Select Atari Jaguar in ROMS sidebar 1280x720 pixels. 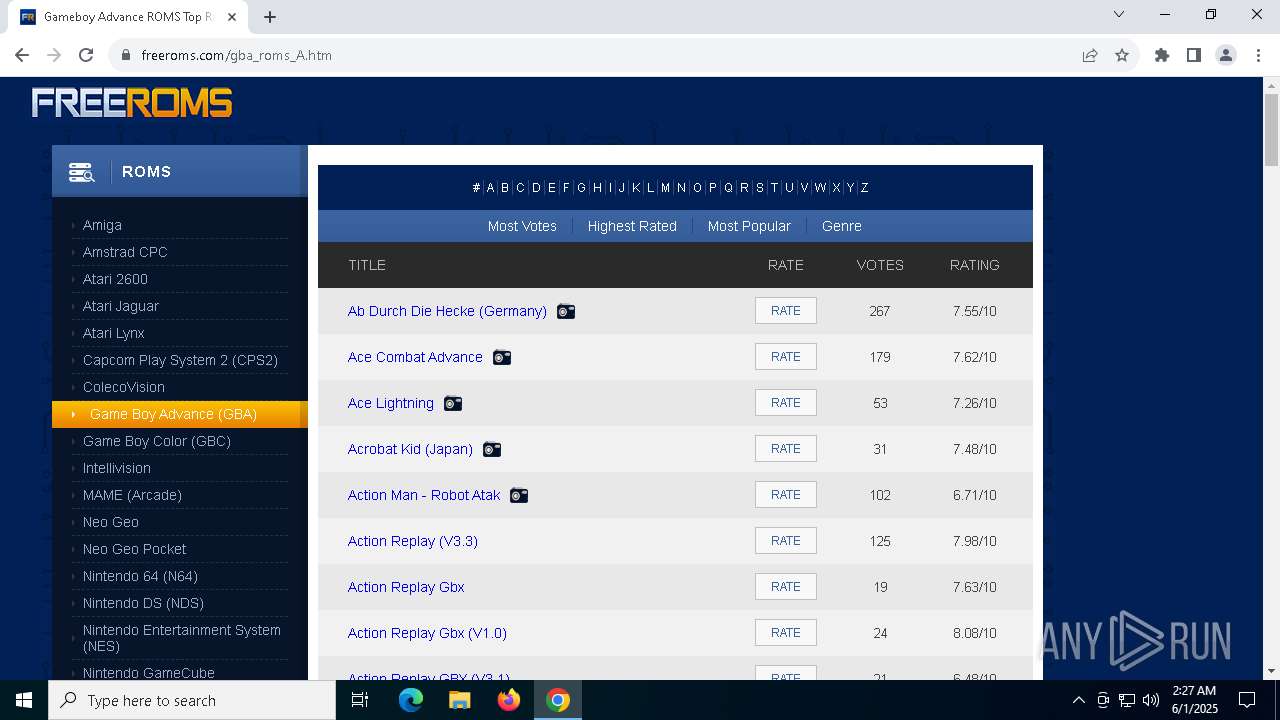click(x=121, y=306)
